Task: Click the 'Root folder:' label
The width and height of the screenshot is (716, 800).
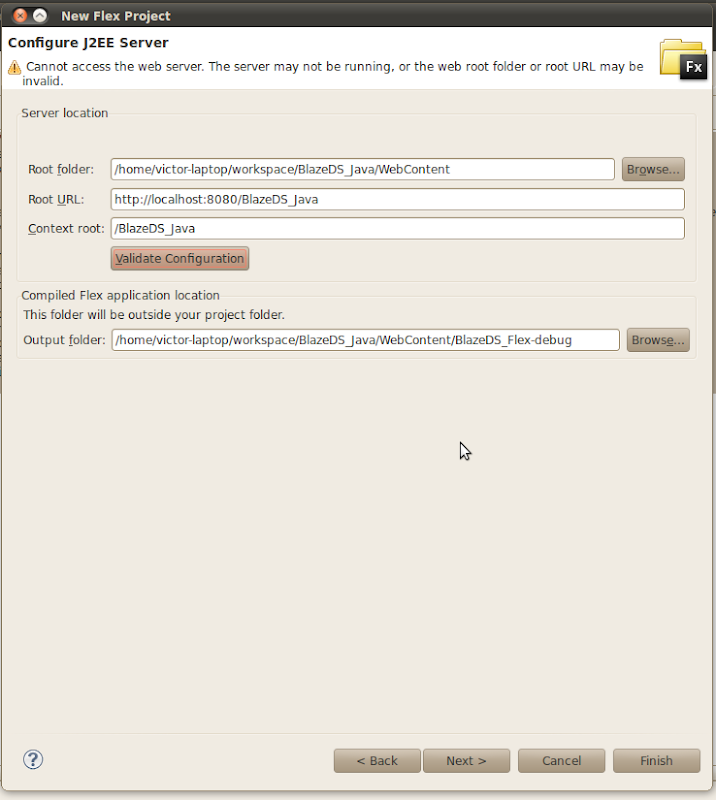Action: tap(61, 169)
